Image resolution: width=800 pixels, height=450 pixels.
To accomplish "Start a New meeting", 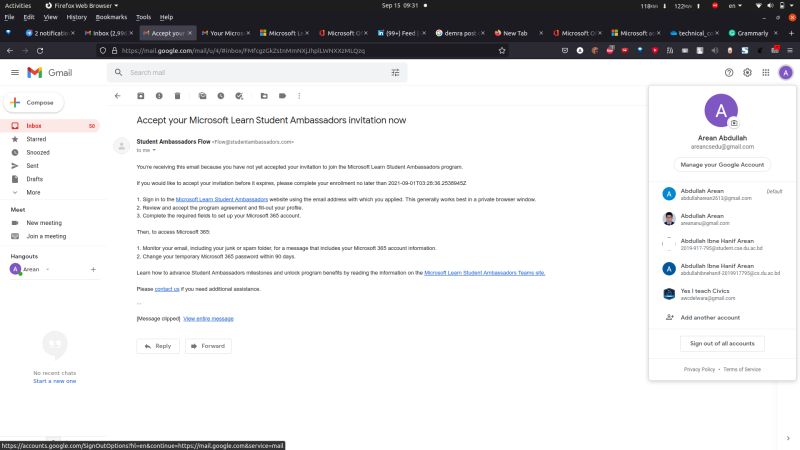I will [44, 223].
